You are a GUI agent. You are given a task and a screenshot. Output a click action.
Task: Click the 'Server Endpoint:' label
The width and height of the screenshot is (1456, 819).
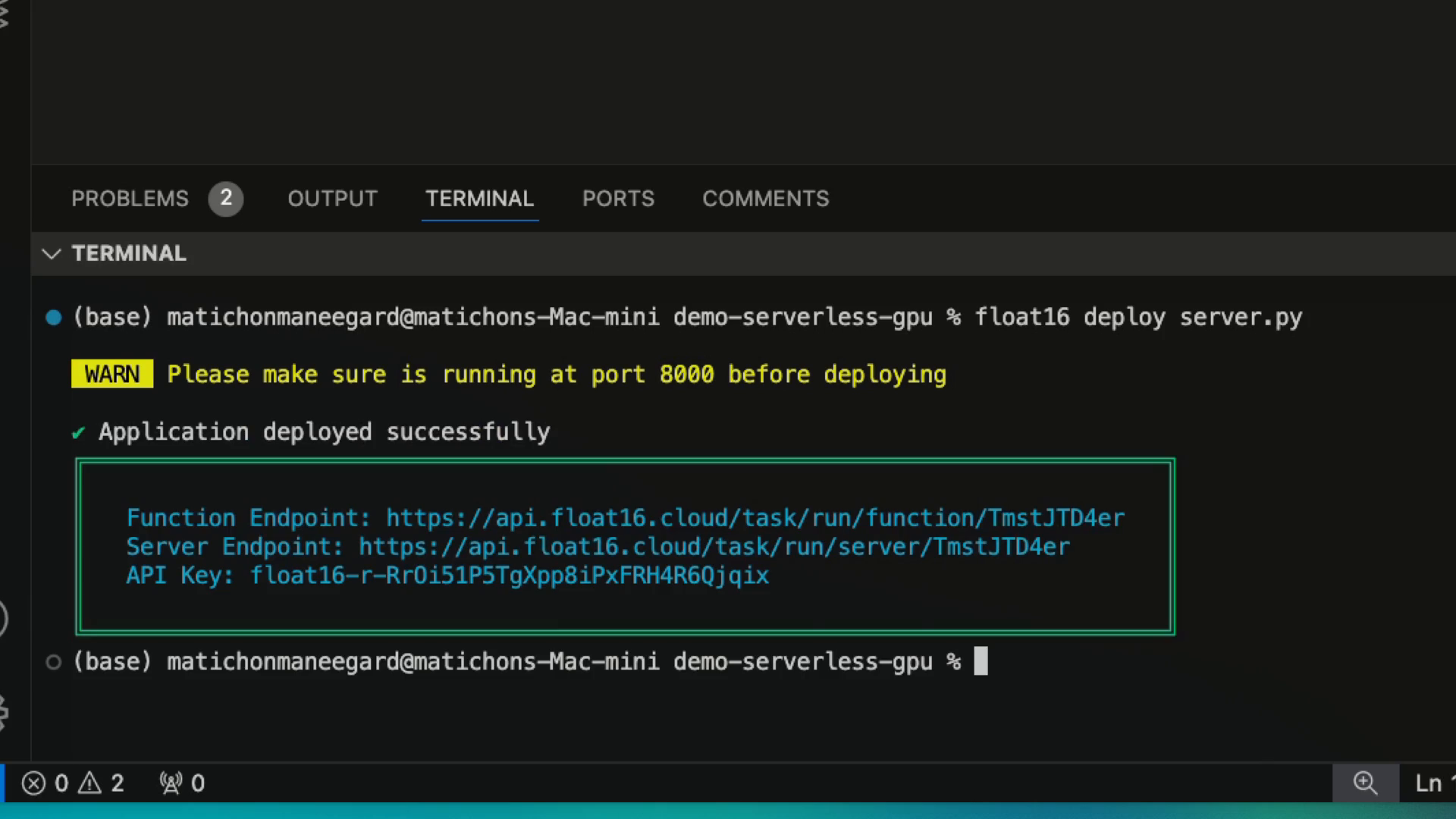point(235,547)
